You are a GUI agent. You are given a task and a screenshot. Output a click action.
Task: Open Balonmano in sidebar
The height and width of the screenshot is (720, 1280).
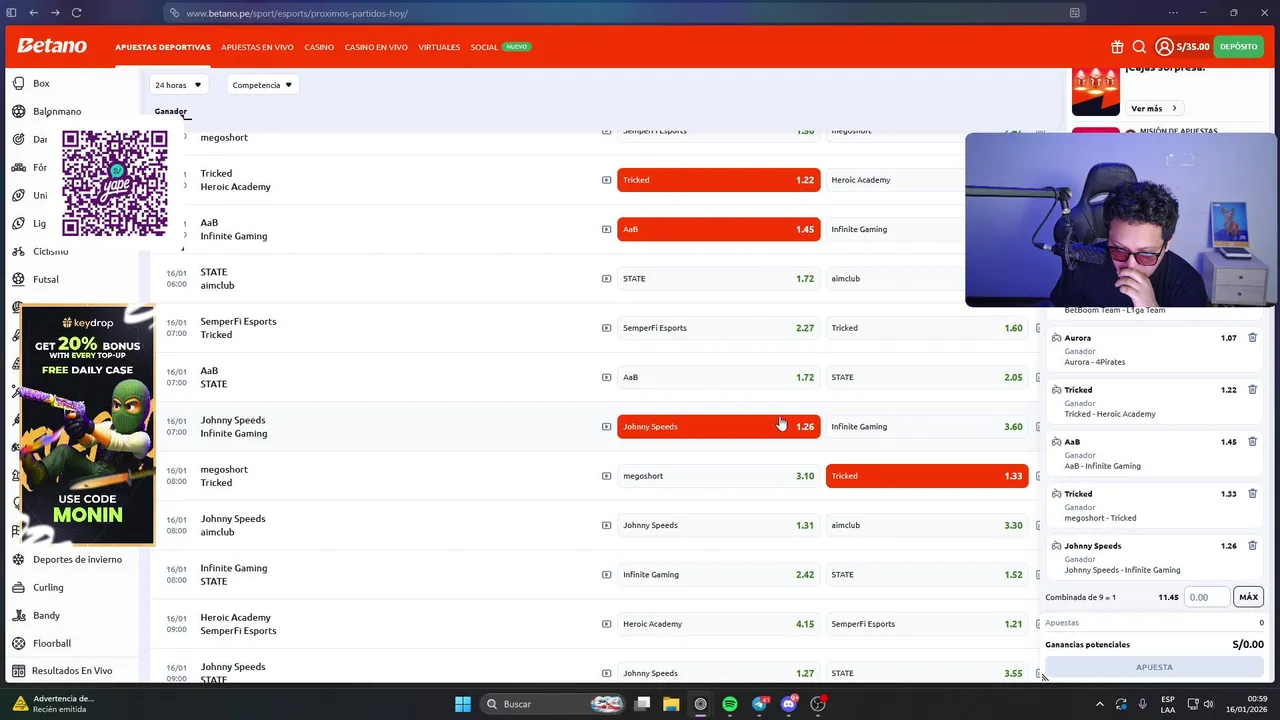coord(57,111)
